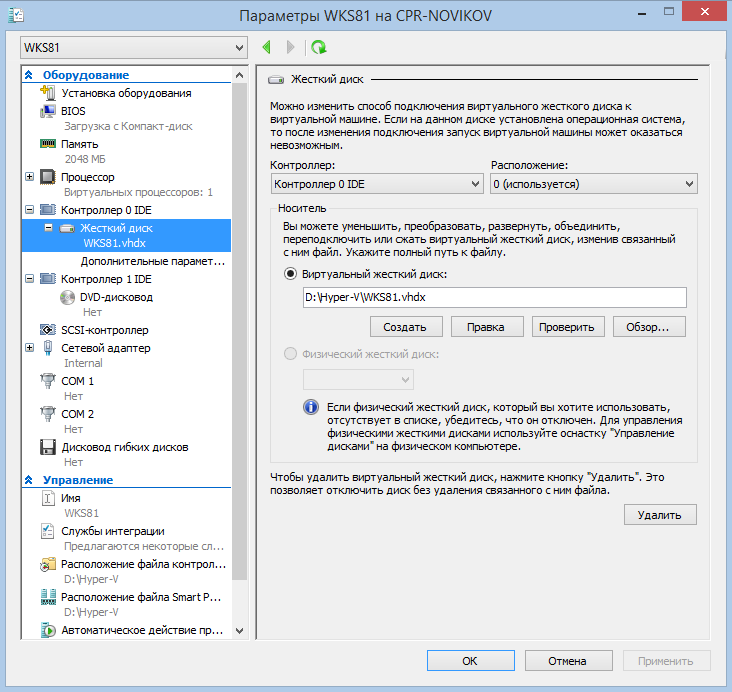Image resolution: width=732 pixels, height=692 pixels.
Task: Collapse the Управление section chevron
Action: [x=29, y=480]
